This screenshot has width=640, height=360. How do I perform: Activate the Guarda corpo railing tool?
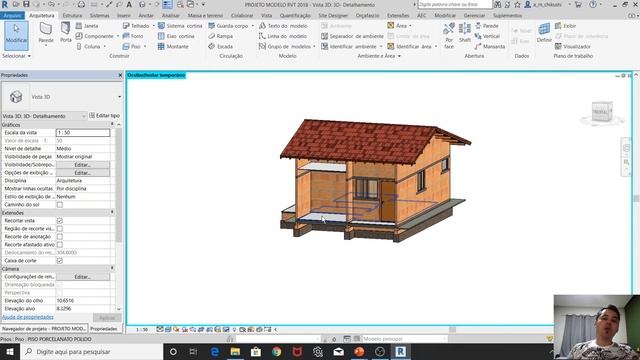point(228,26)
